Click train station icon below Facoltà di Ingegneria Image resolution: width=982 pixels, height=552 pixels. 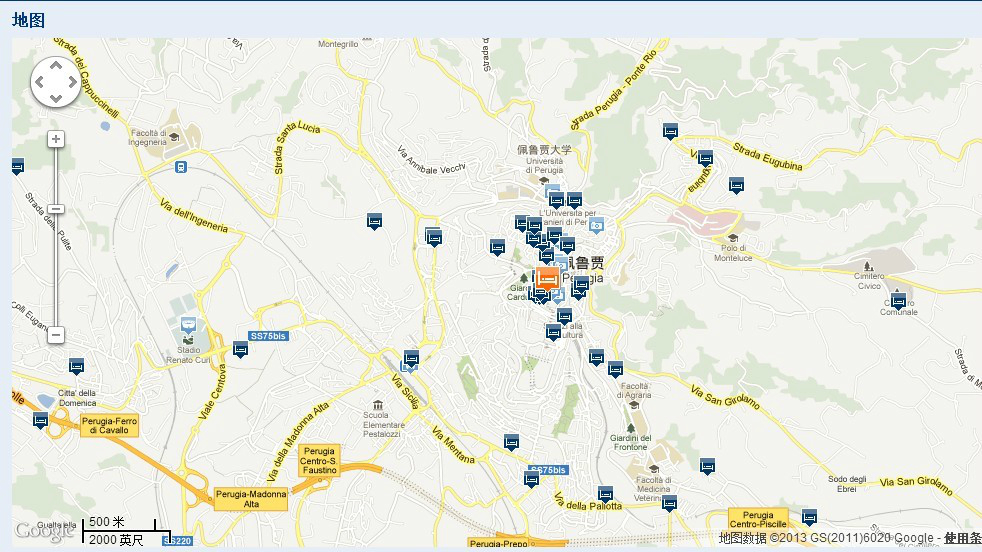(180, 167)
